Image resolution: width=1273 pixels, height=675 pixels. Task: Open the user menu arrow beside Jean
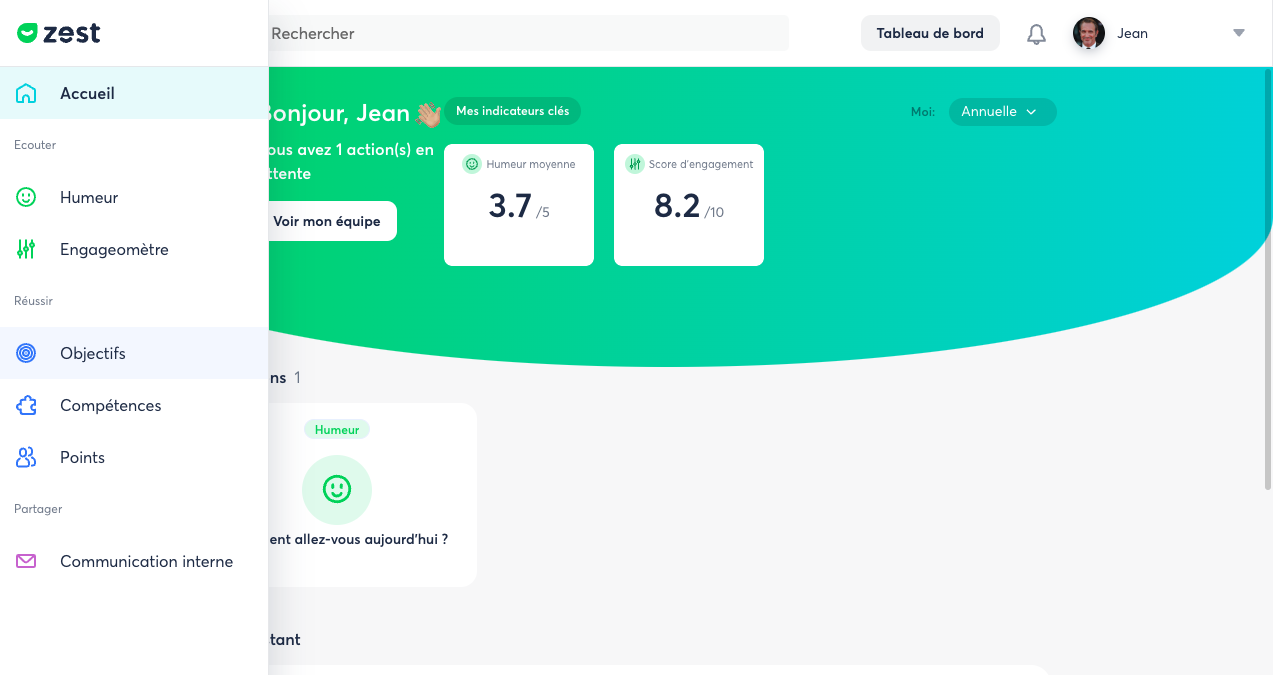(1238, 33)
